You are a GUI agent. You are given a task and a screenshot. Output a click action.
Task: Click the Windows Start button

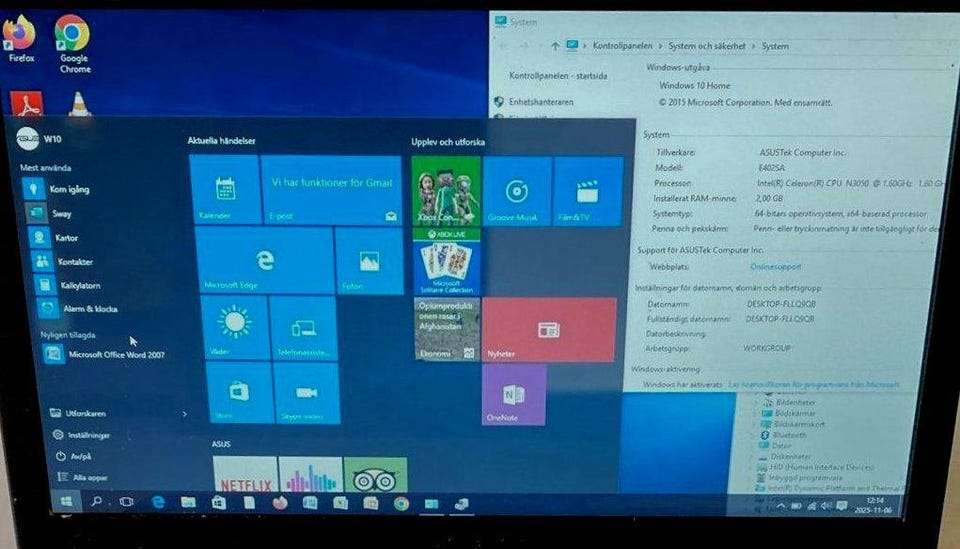pyautogui.click(x=67, y=501)
